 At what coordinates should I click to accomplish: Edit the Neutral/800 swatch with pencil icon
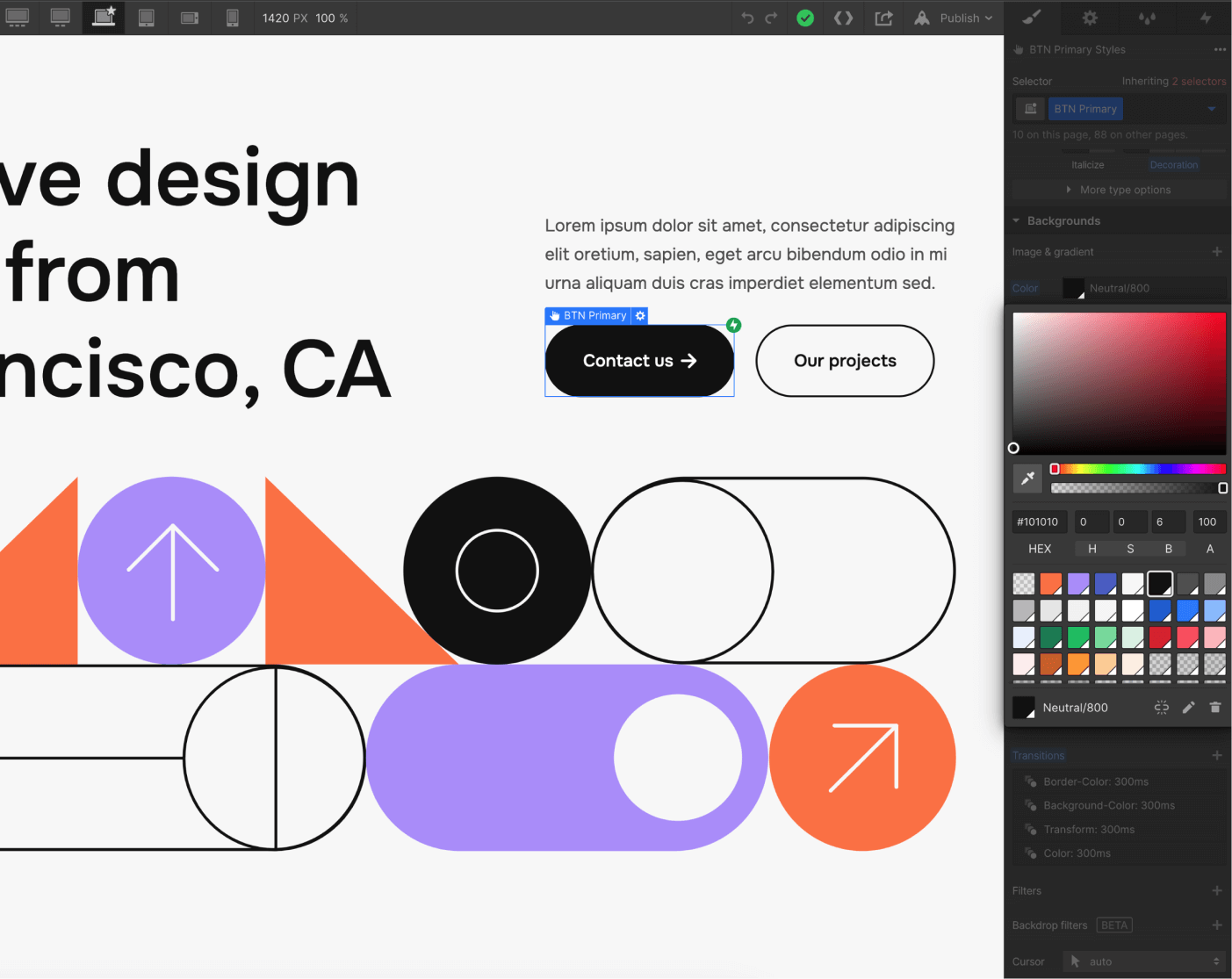tap(1188, 708)
